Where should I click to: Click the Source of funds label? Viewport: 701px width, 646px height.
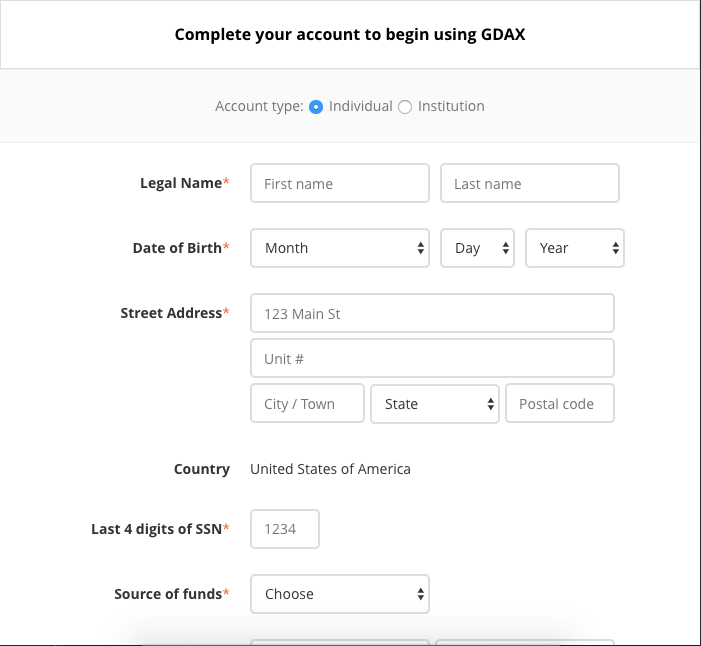(168, 594)
